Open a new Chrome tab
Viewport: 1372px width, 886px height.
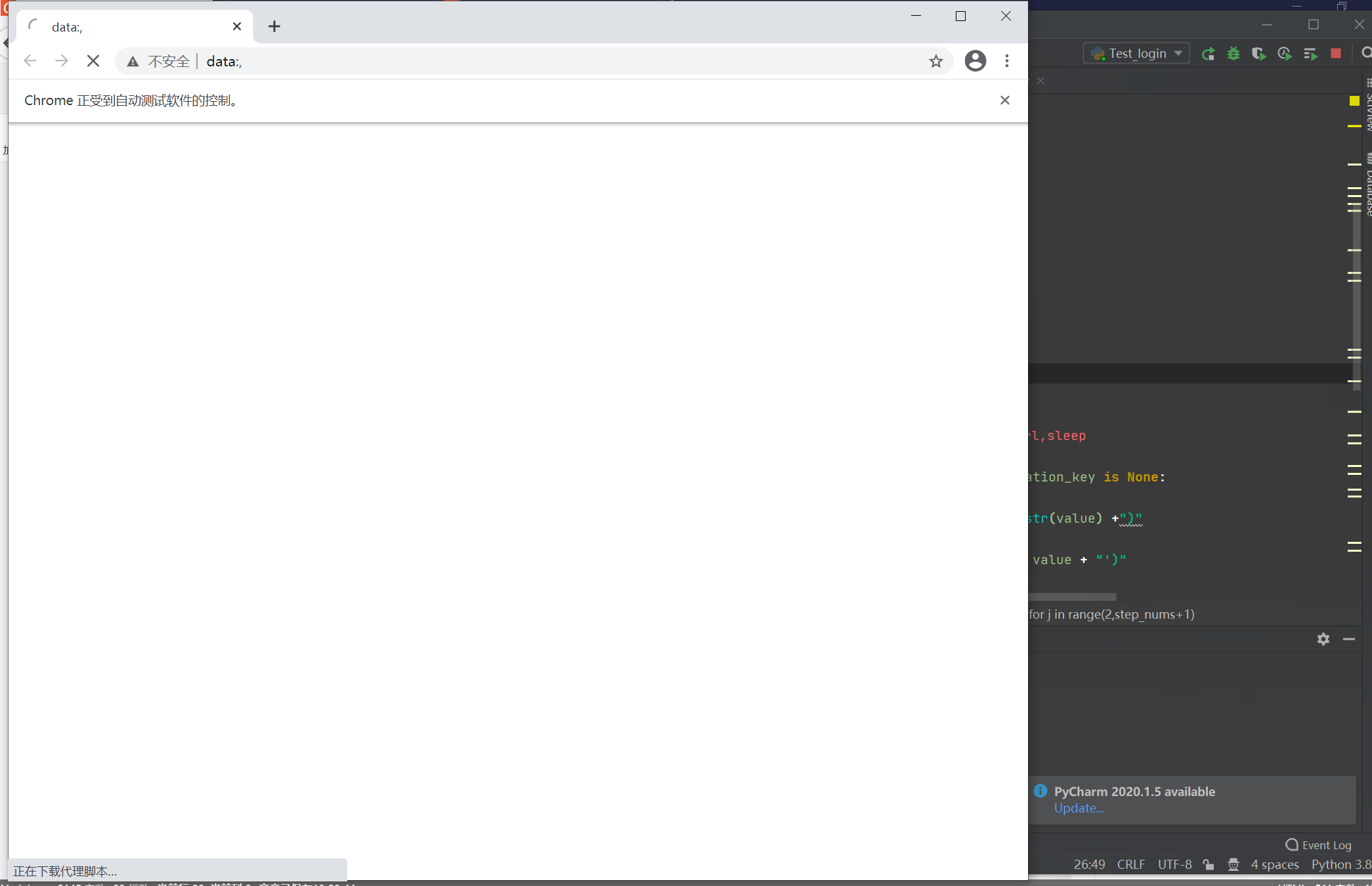pyautogui.click(x=274, y=26)
